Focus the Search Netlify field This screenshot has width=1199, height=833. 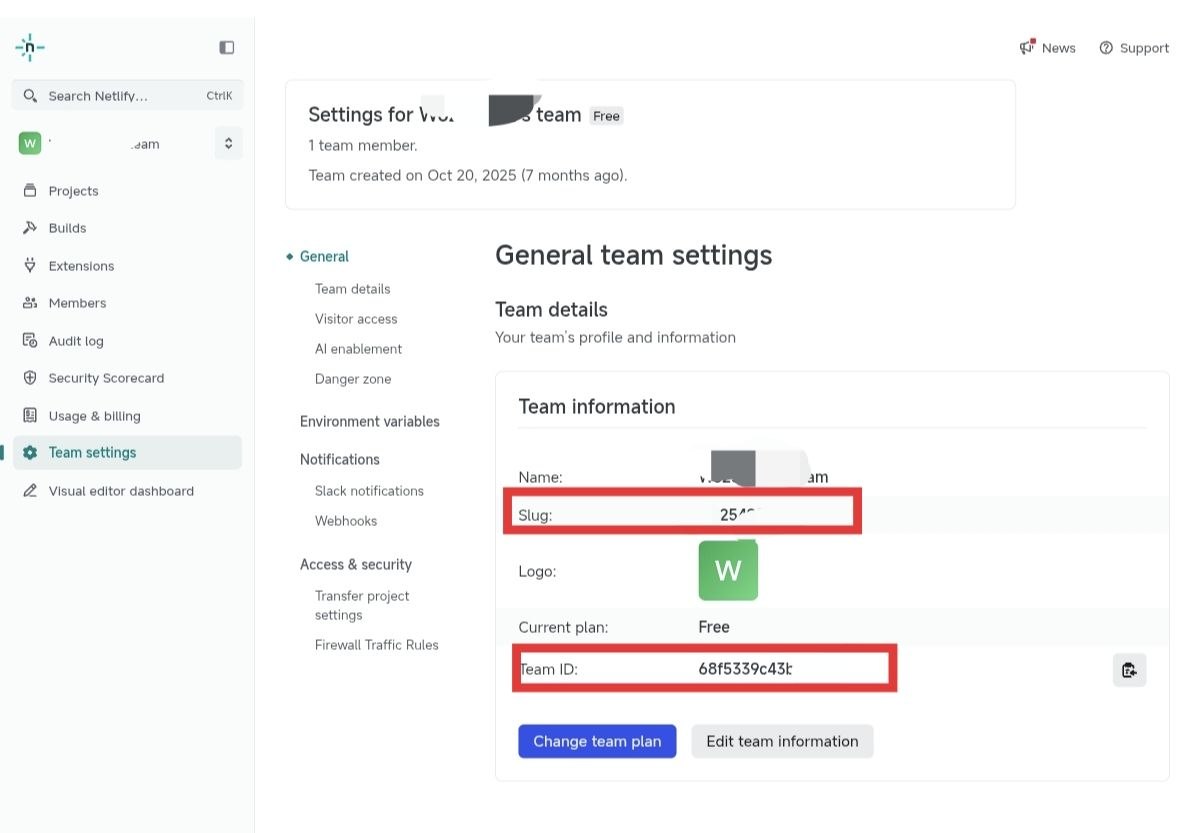[128, 96]
